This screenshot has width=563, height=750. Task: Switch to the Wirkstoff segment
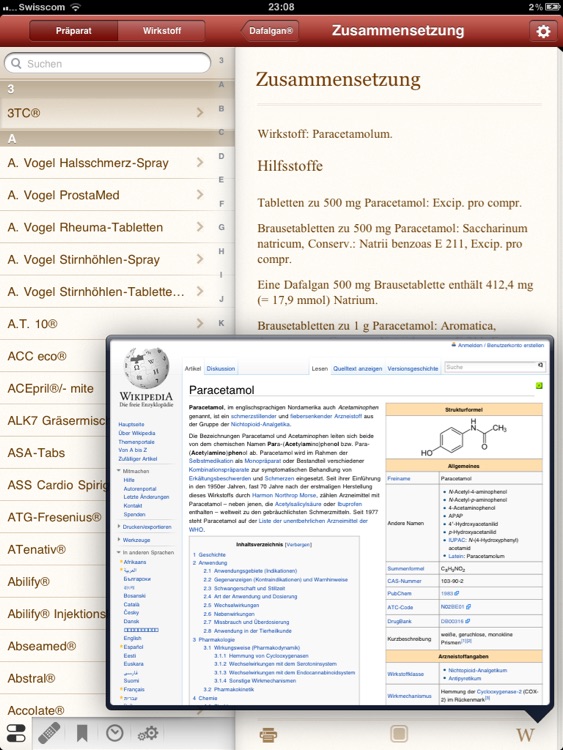click(162, 31)
